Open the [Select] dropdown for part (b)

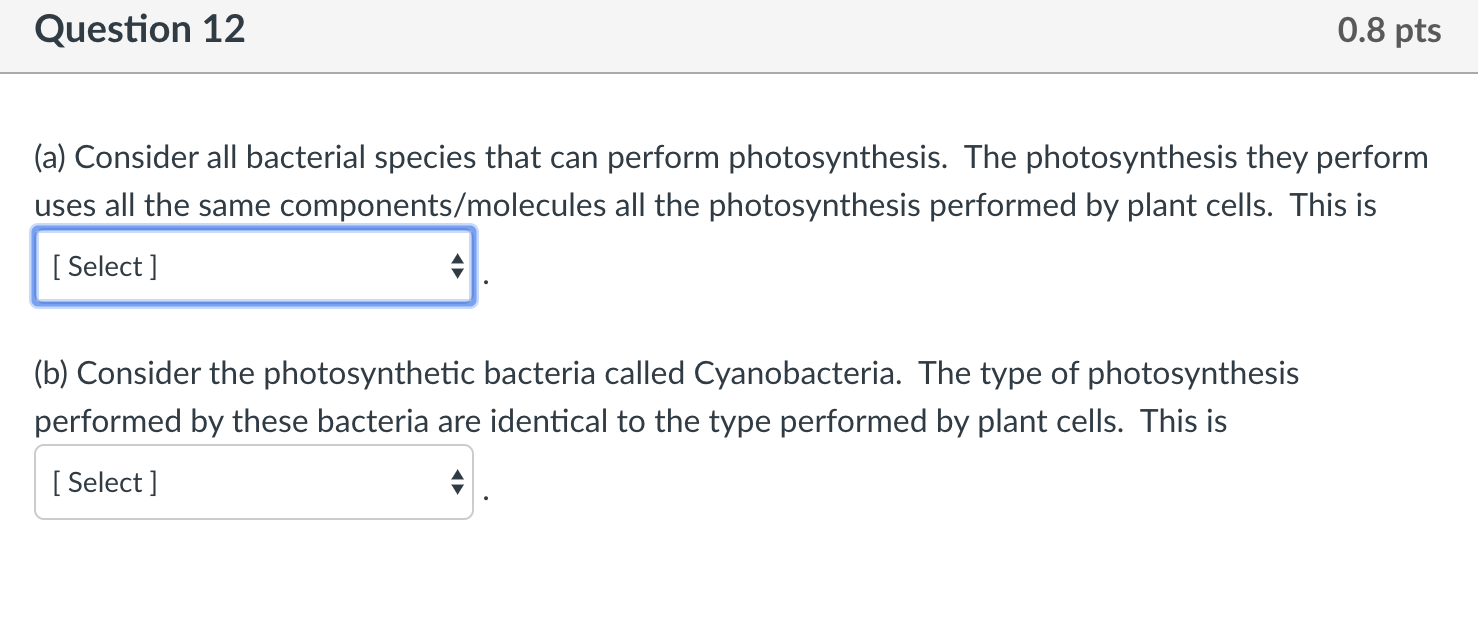(x=253, y=482)
